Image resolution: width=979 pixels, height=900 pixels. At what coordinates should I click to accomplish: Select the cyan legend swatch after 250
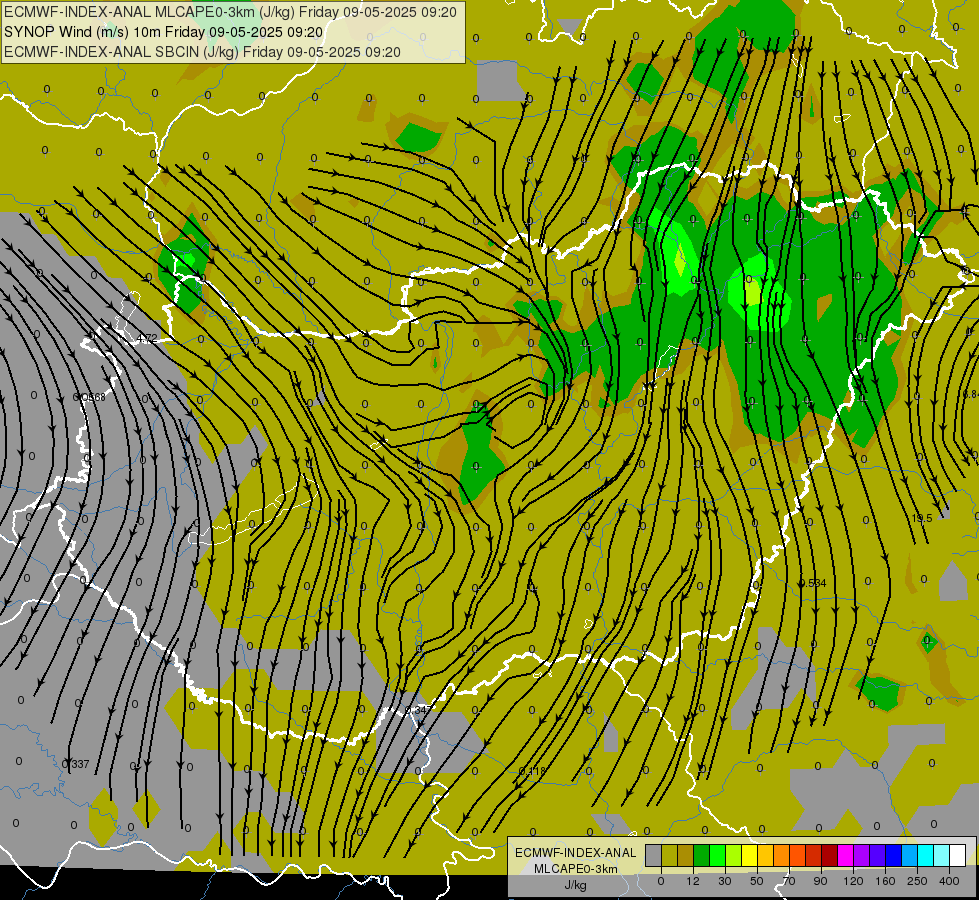tap(926, 856)
